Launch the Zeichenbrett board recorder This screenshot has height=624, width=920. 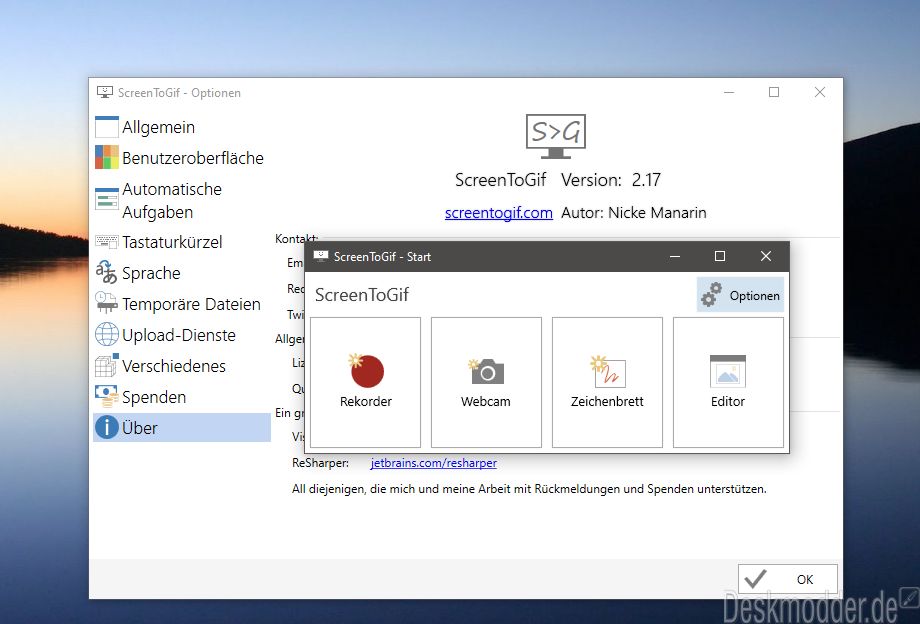607,382
